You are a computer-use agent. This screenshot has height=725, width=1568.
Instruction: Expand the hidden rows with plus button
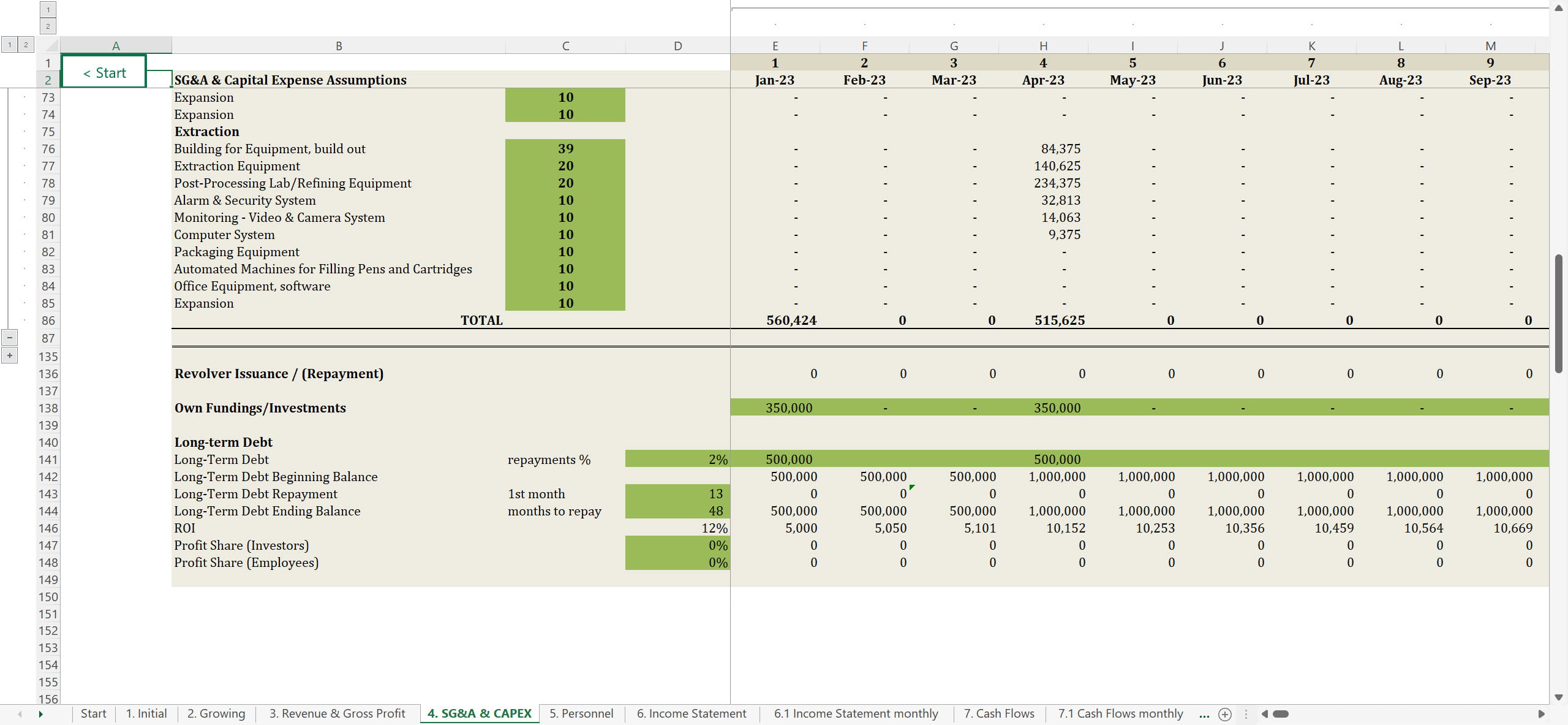point(9,355)
